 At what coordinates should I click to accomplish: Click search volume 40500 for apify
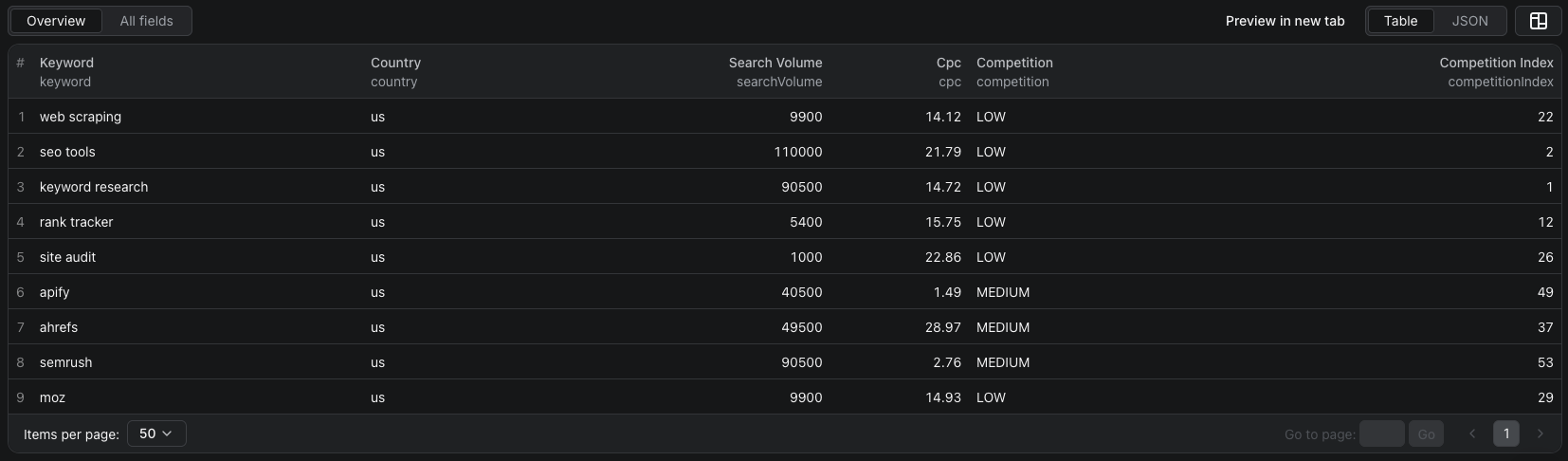802,292
